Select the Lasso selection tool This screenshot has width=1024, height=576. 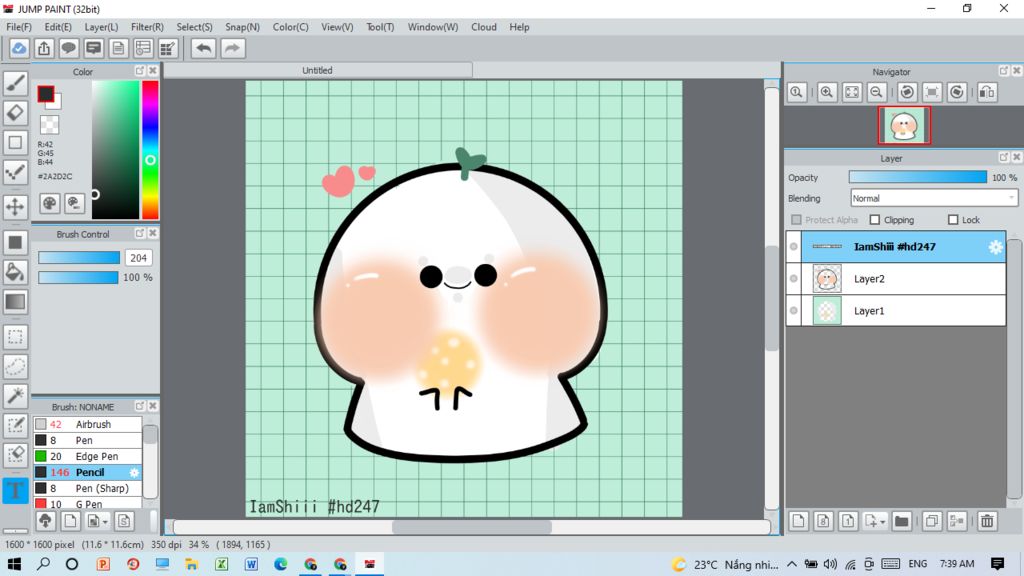click(x=15, y=366)
